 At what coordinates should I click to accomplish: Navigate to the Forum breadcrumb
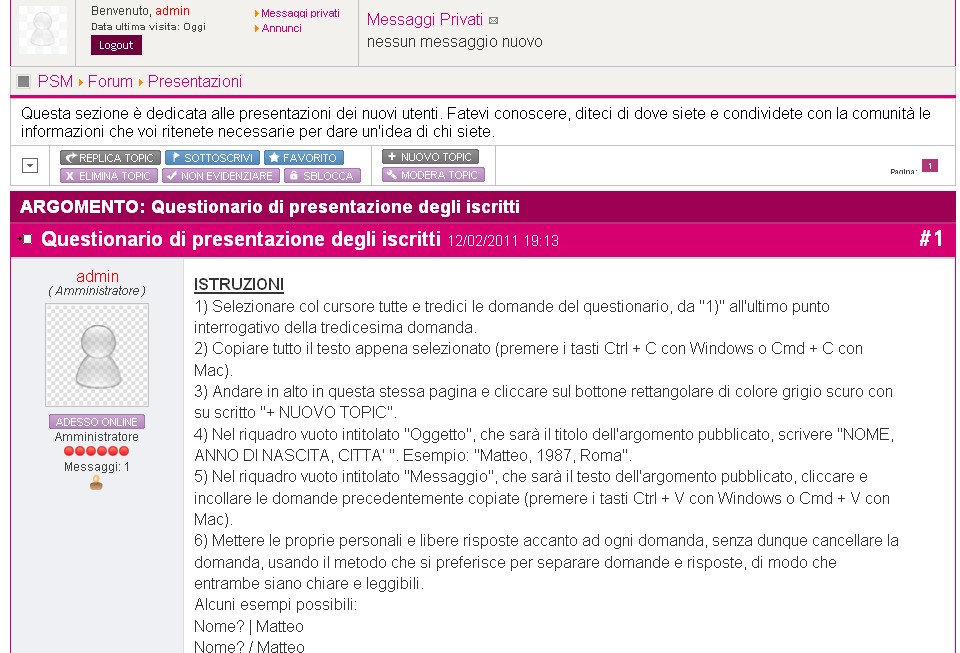pos(110,81)
